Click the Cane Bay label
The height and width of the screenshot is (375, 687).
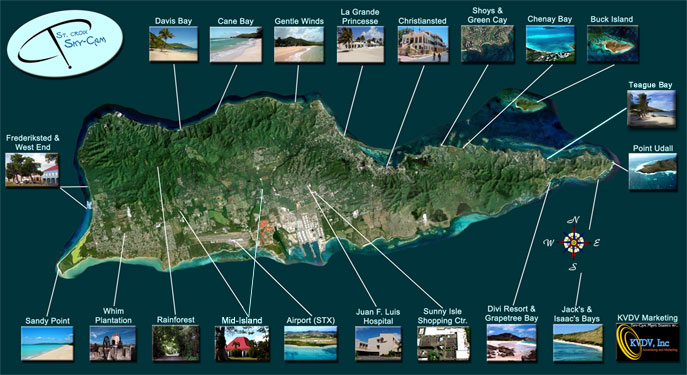click(x=236, y=21)
